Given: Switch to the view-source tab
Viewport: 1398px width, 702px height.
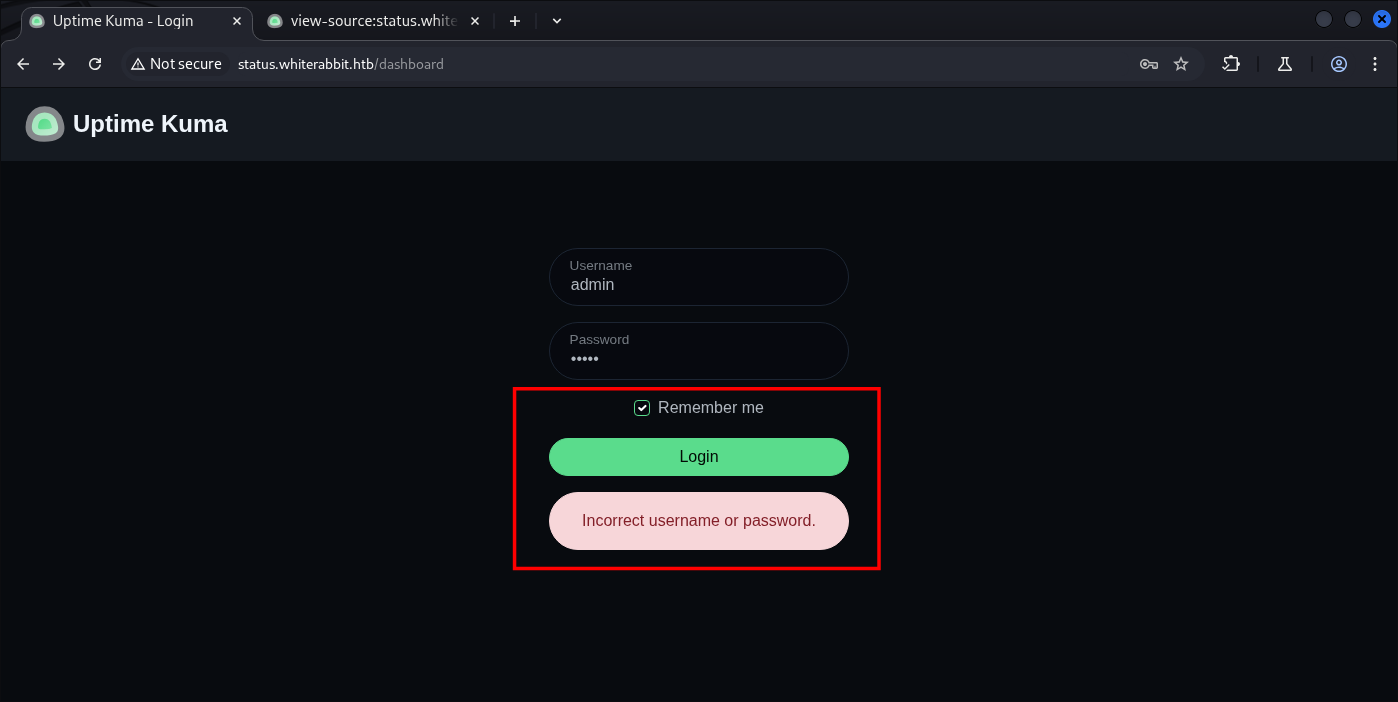Looking at the screenshot, I should click(372, 21).
